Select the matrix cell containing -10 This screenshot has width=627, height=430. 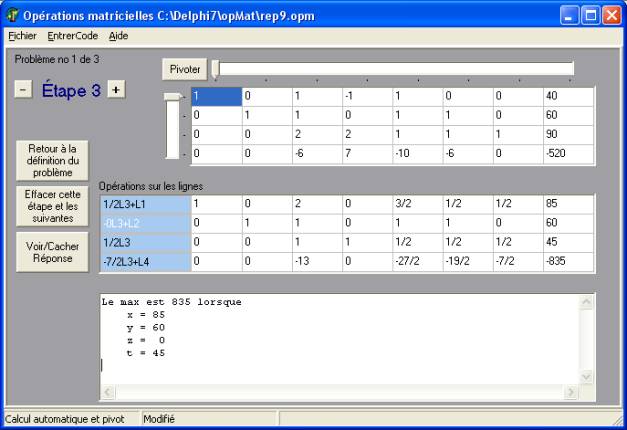click(x=417, y=154)
